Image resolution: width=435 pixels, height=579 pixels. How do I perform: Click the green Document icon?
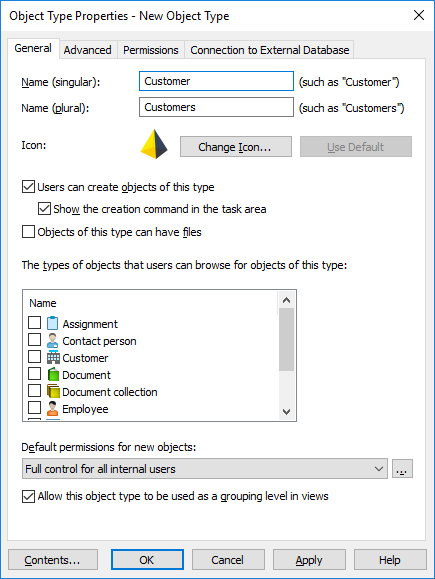tap(53, 374)
